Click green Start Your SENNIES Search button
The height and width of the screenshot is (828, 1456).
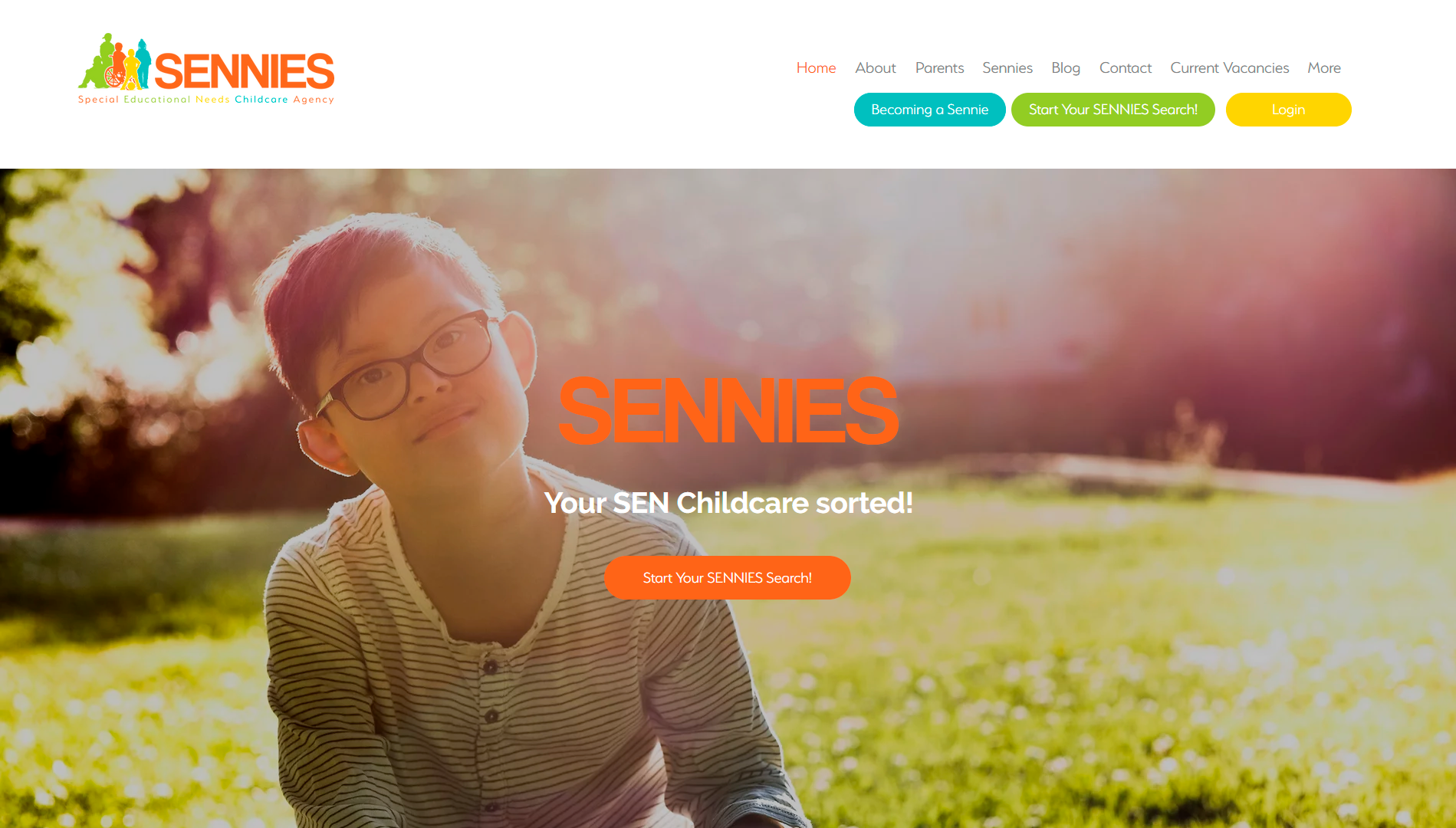pyautogui.click(x=1113, y=110)
